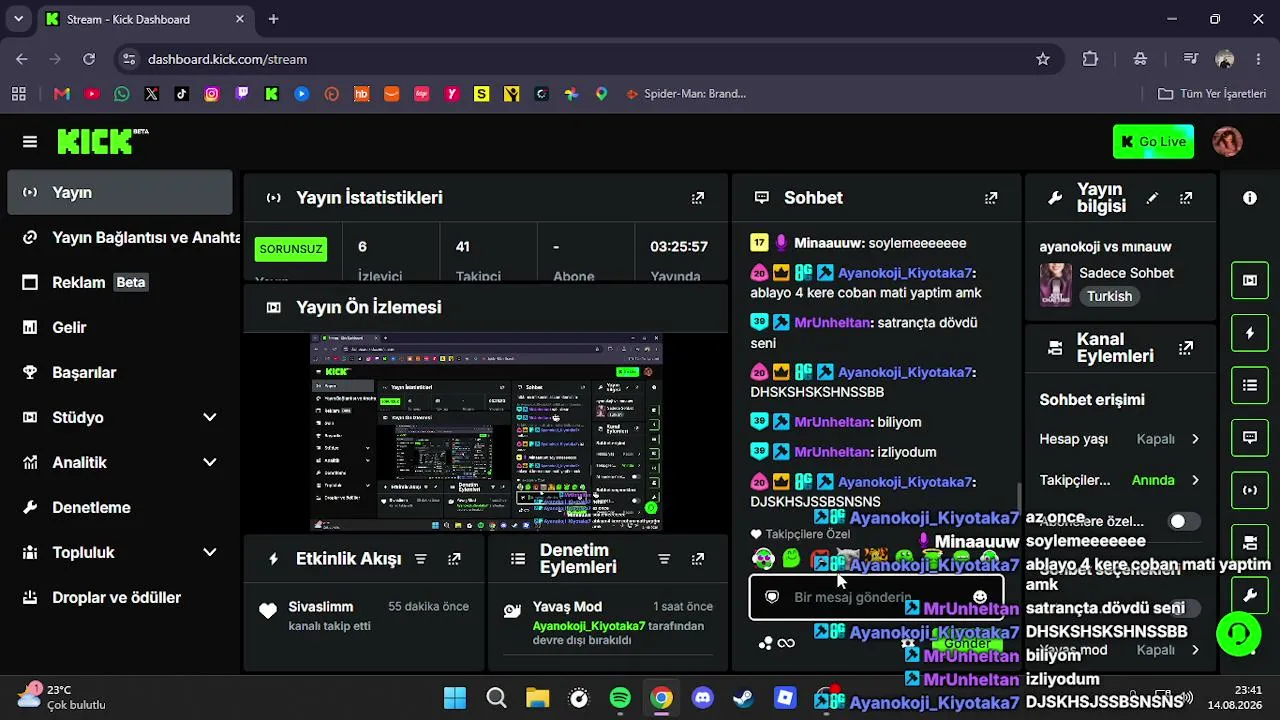
Task: Click the Sivaslimm follower name in activity feed
Action: (x=321, y=607)
